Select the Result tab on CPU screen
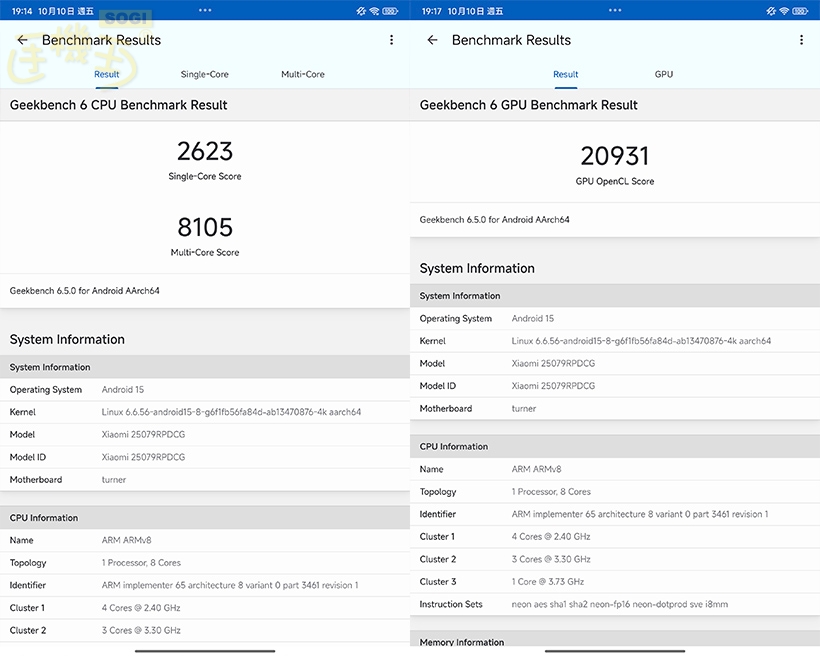This screenshot has width=820, height=656. (106, 74)
